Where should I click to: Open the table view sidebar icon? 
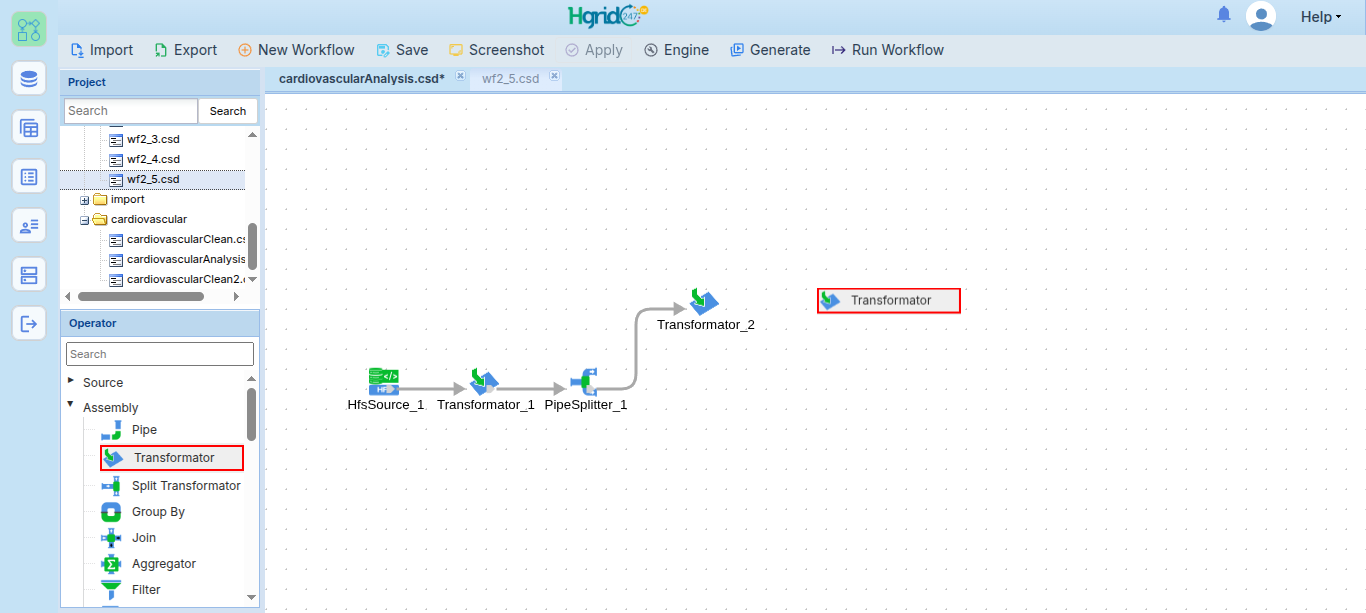[29, 128]
